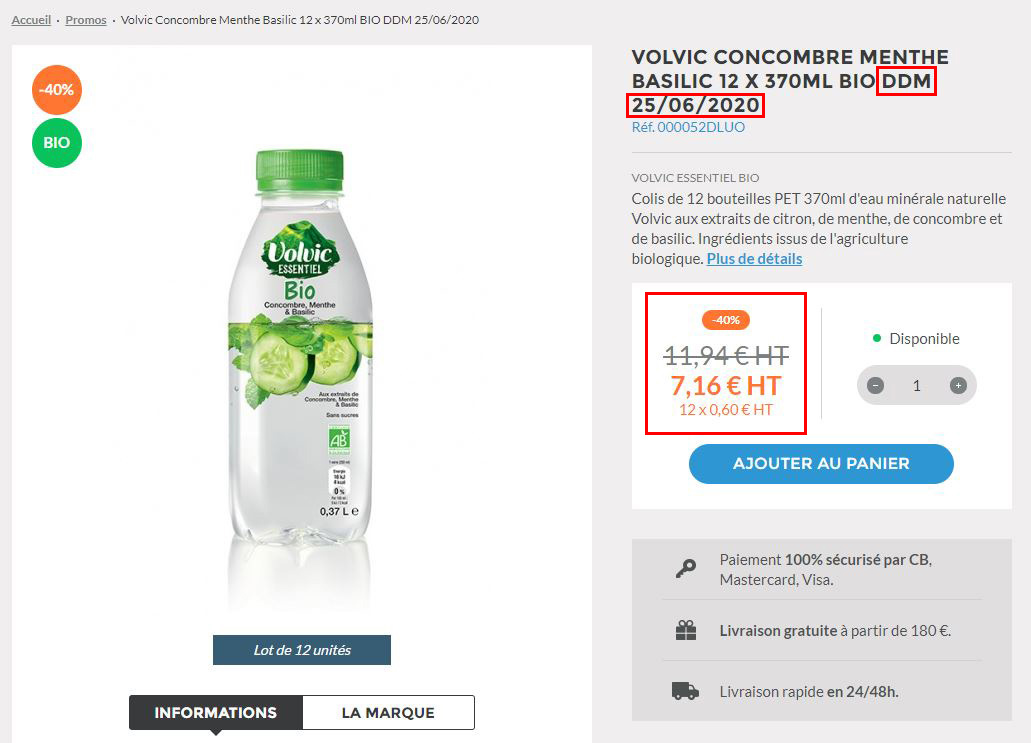Go to Accueil breadcrumb link
This screenshot has height=743, width=1031.
31,20
